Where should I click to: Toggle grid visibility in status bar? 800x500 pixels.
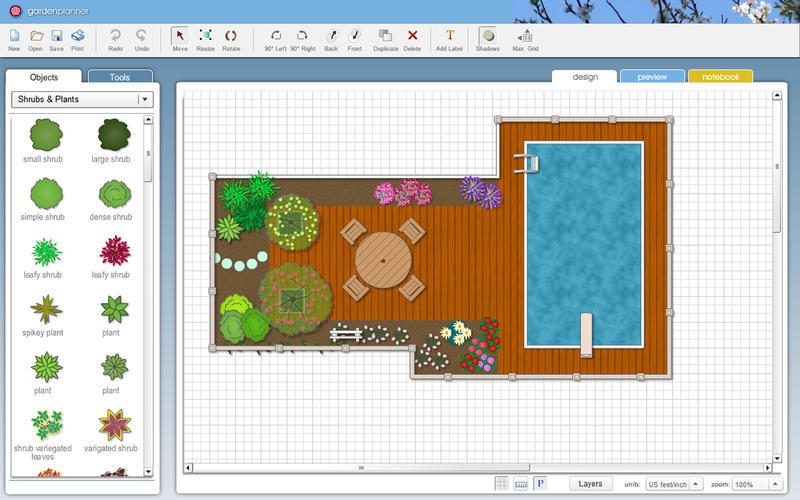tap(502, 484)
